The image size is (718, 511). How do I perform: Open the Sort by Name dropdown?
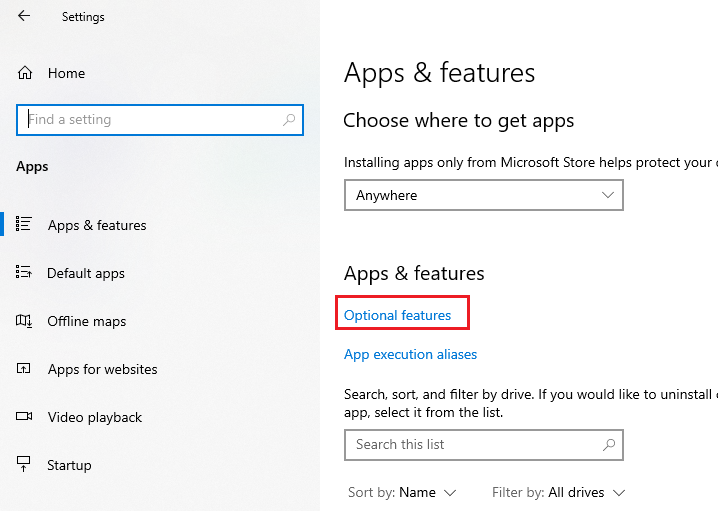pyautogui.click(x=402, y=493)
